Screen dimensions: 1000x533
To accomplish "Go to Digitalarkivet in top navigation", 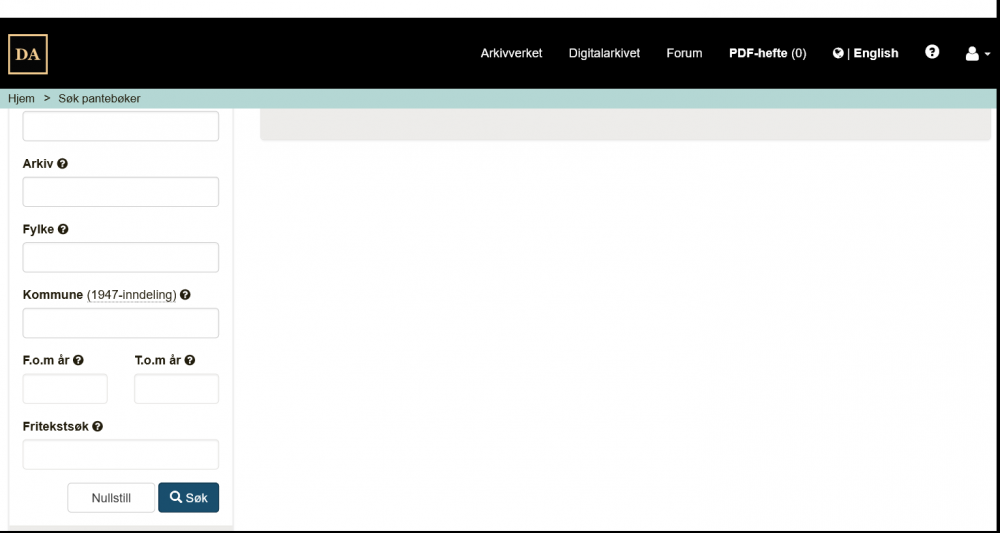I will click(x=604, y=54).
